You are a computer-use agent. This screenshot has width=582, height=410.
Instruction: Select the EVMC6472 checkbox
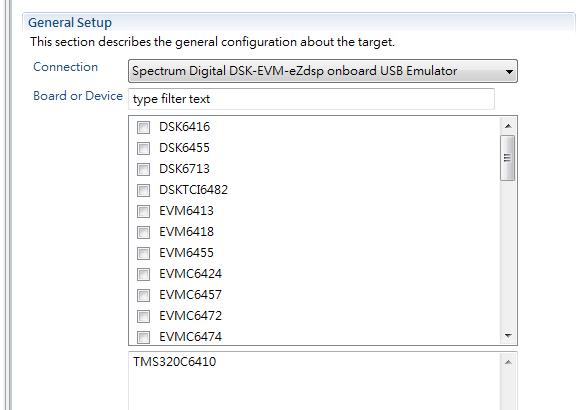[143, 316]
